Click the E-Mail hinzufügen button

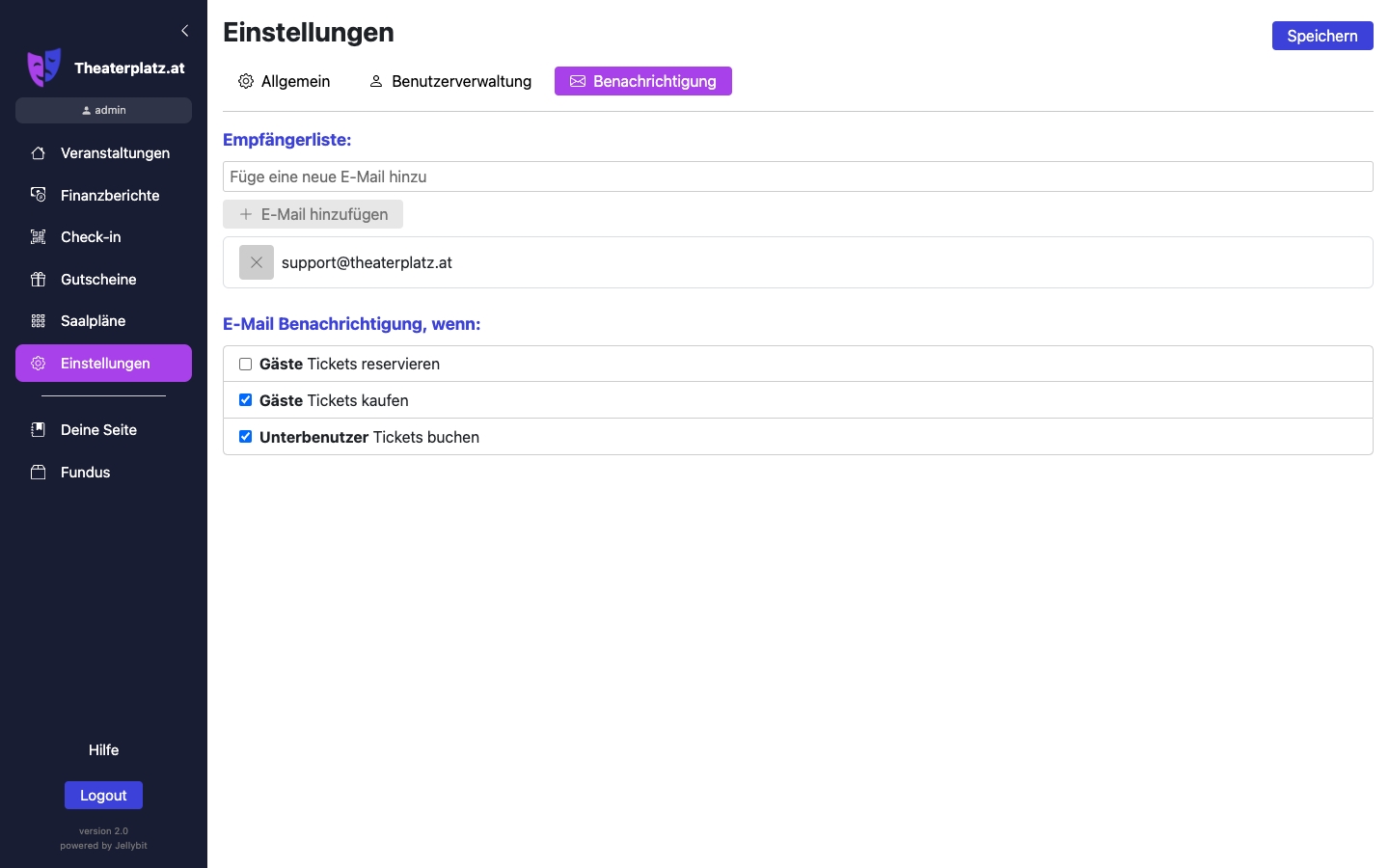pyautogui.click(x=313, y=214)
